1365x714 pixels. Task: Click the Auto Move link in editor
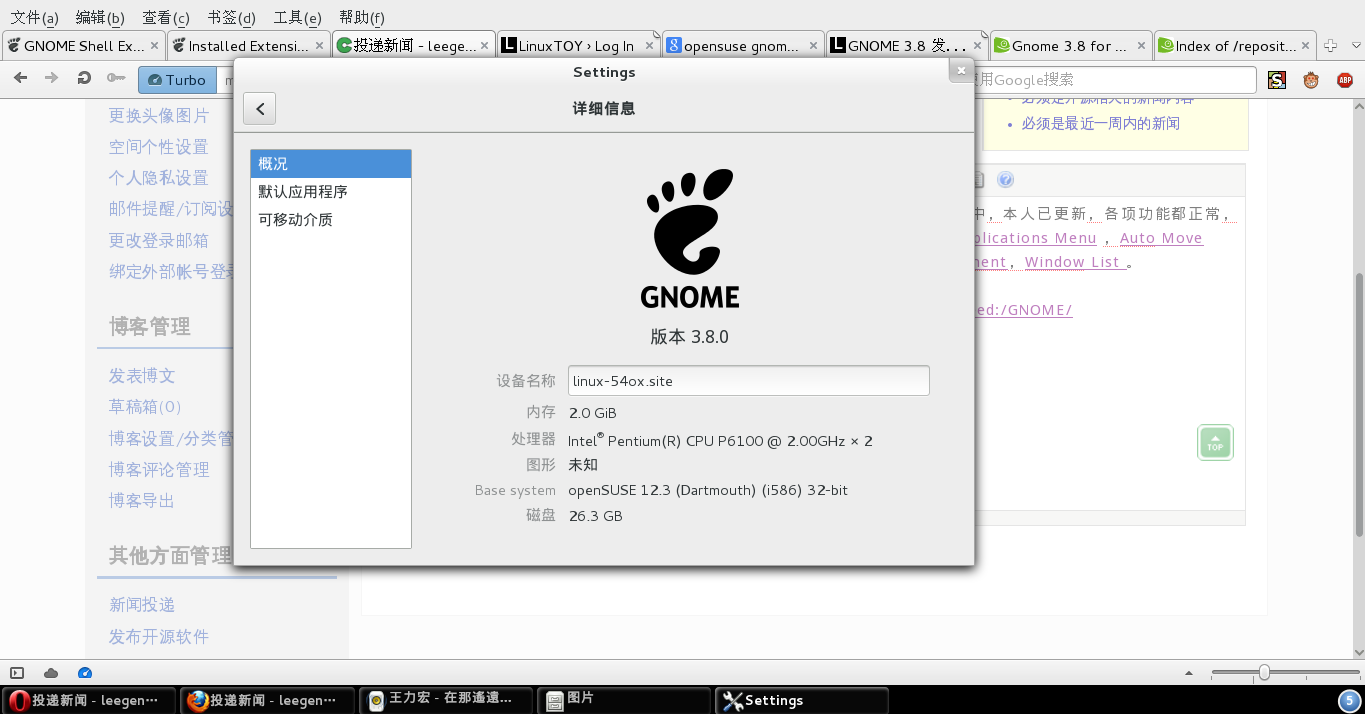(x=1161, y=238)
